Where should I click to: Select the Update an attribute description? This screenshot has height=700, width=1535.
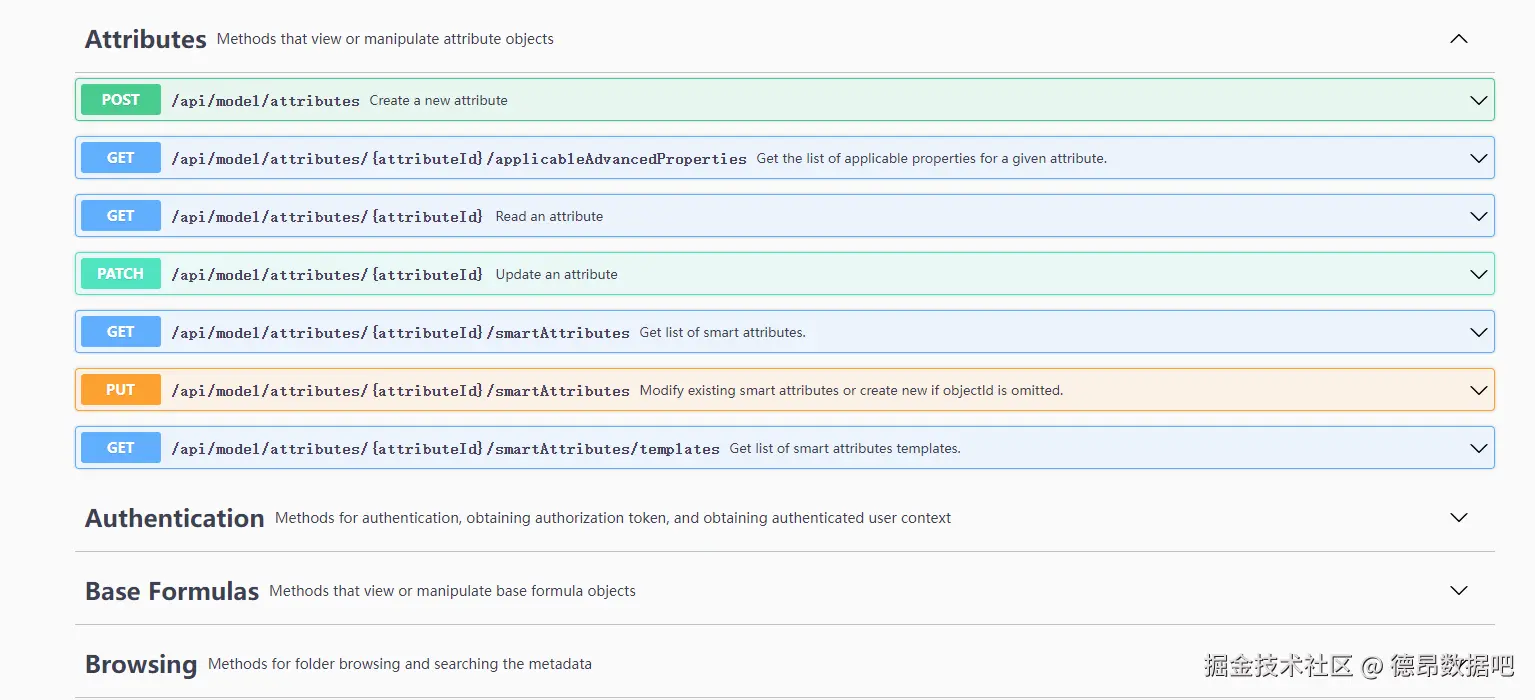(556, 274)
